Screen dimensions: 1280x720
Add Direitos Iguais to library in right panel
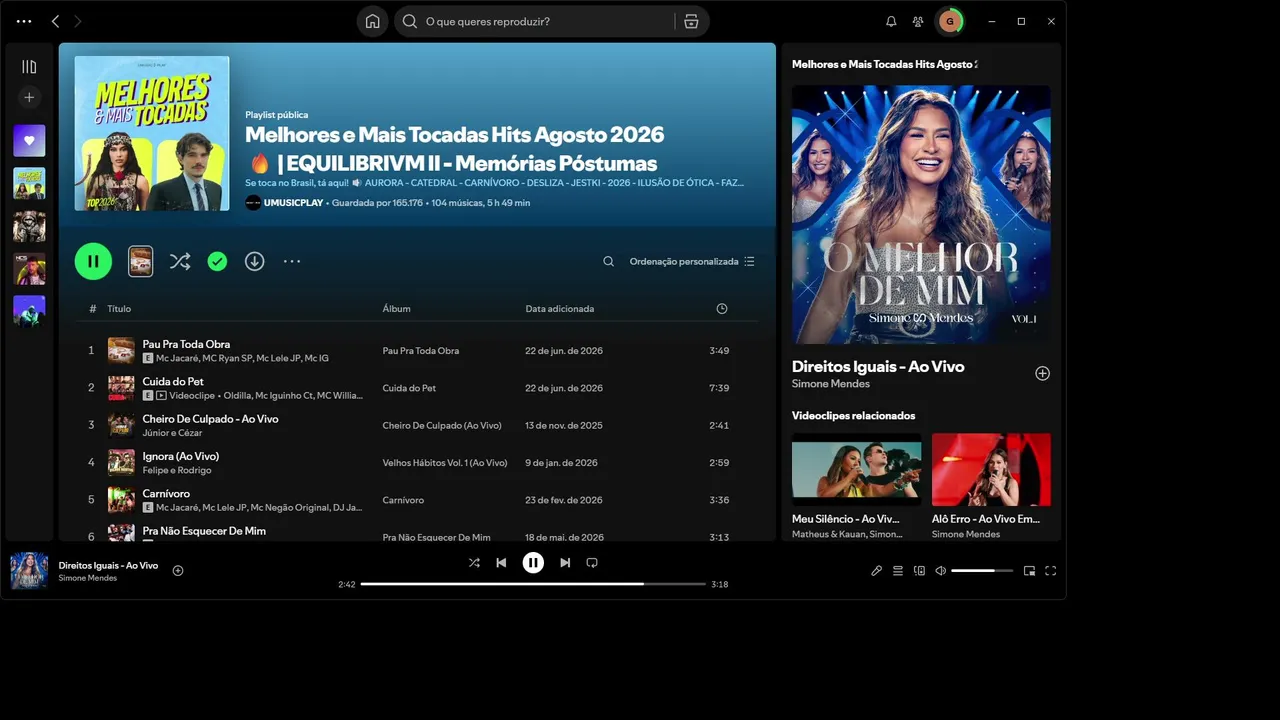coord(1042,373)
